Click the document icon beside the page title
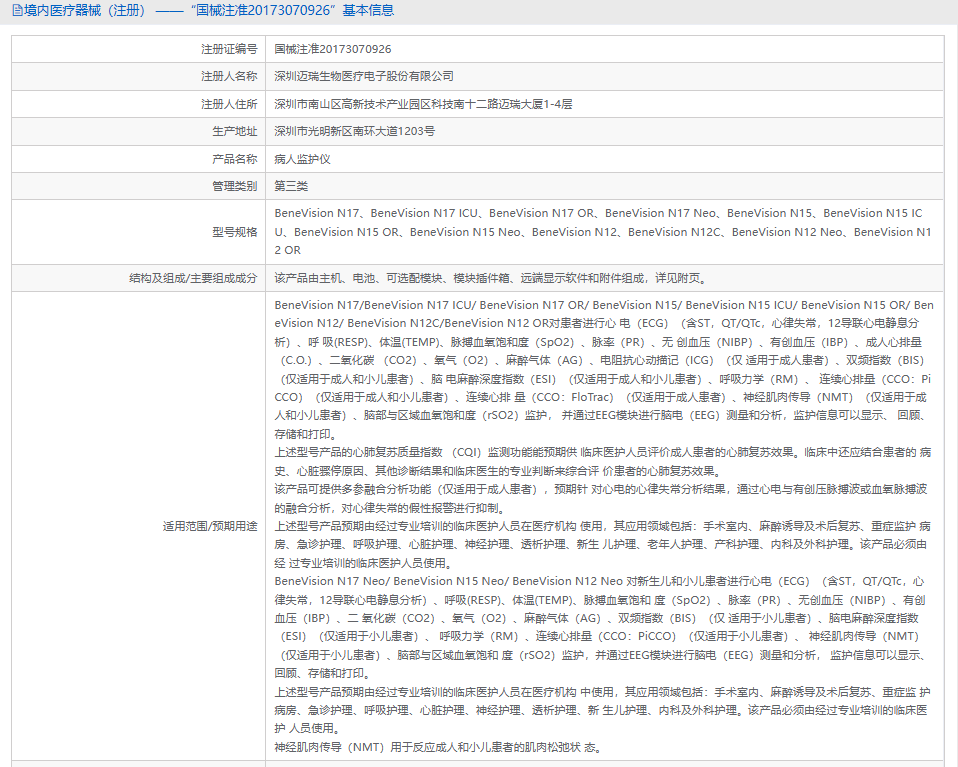Viewport: 958px width, 767px height. pos(17,10)
